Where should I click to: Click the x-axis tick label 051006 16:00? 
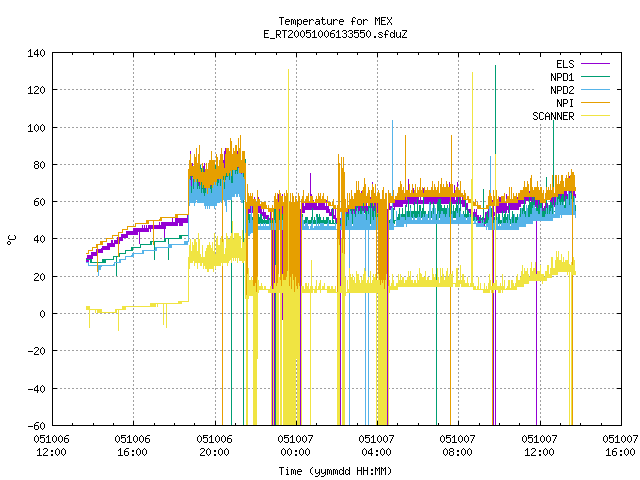tap(133, 446)
